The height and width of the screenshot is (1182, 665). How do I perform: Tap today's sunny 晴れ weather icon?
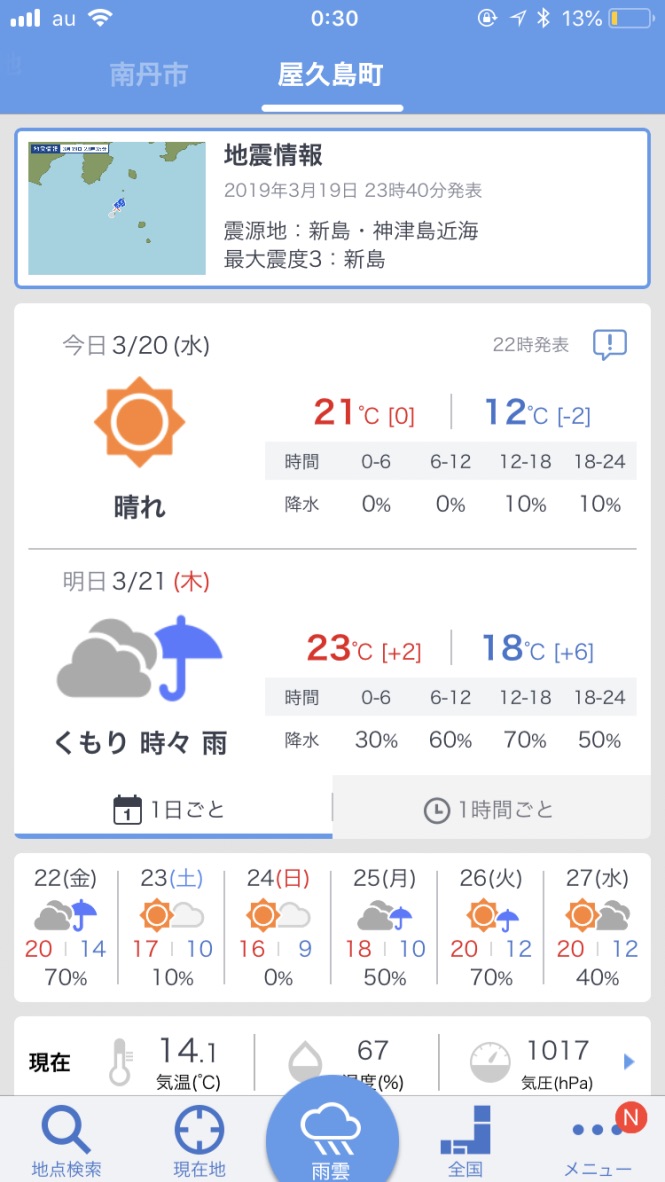click(x=139, y=421)
